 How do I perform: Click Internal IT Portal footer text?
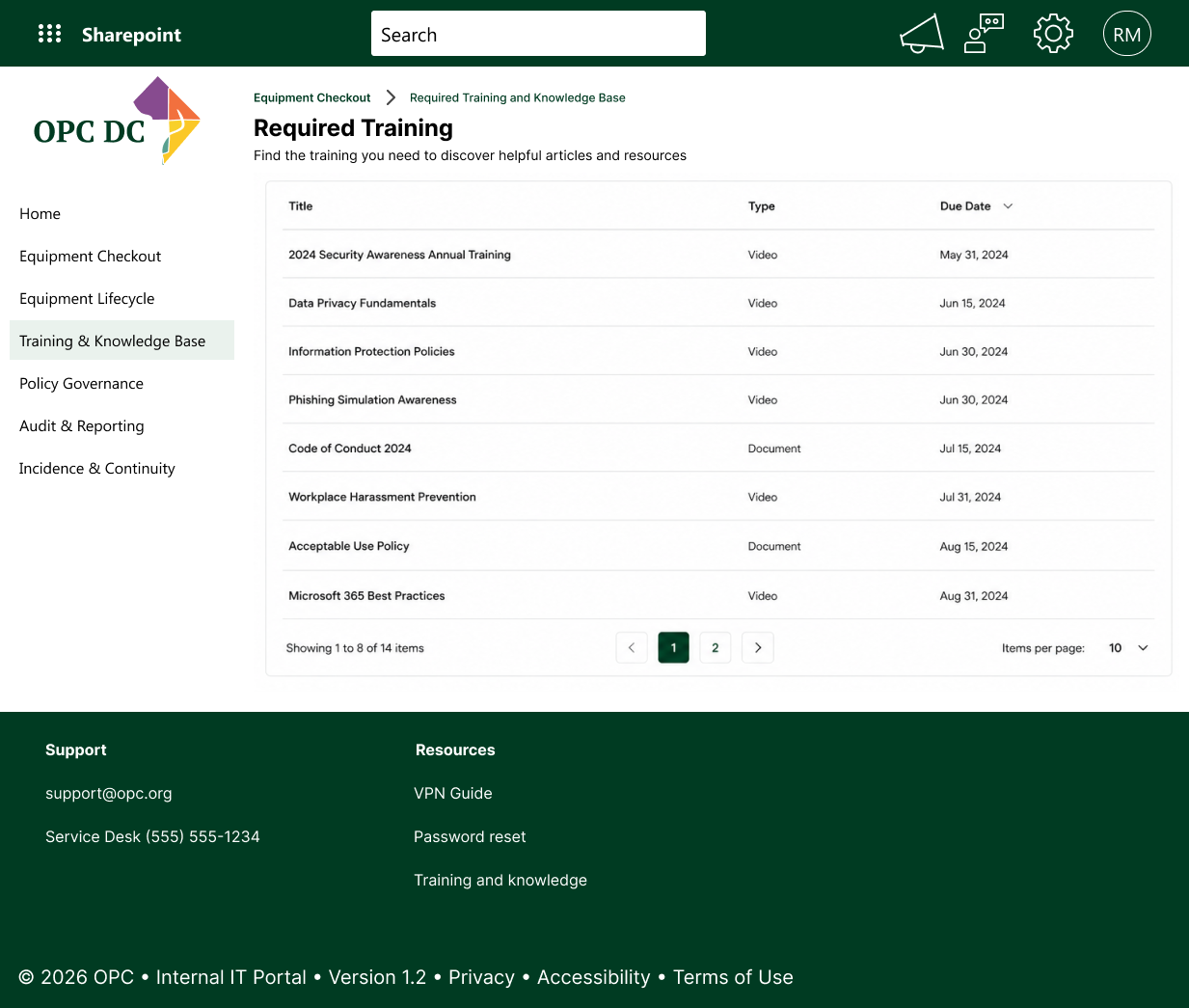click(x=230, y=977)
